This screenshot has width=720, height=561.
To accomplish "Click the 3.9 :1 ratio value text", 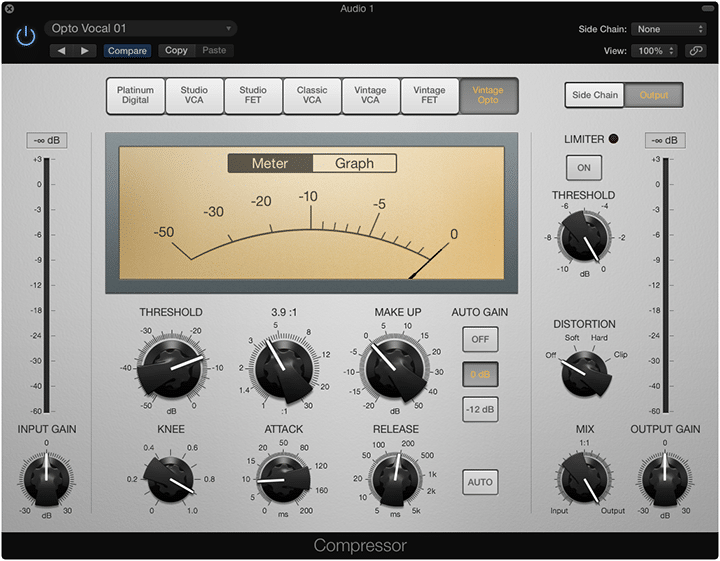I will (284, 312).
